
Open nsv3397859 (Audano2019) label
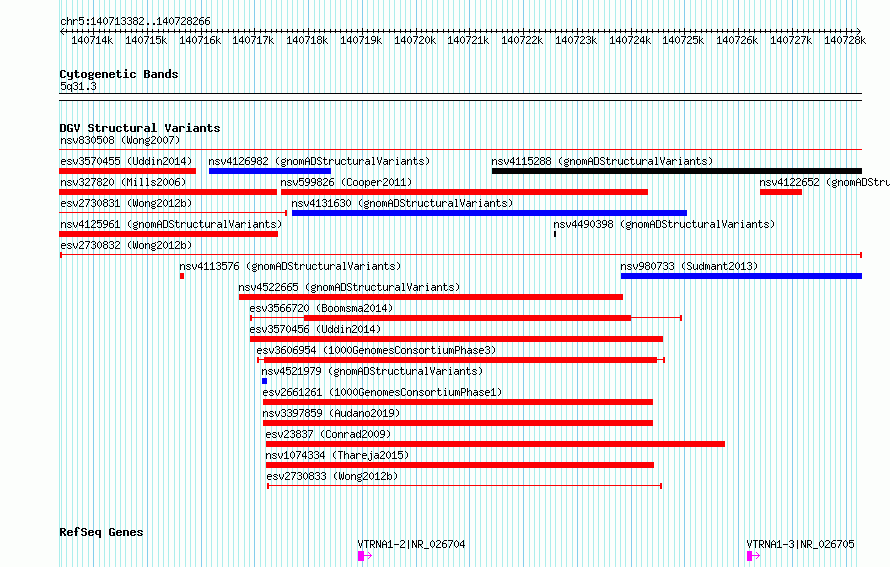click(x=331, y=413)
